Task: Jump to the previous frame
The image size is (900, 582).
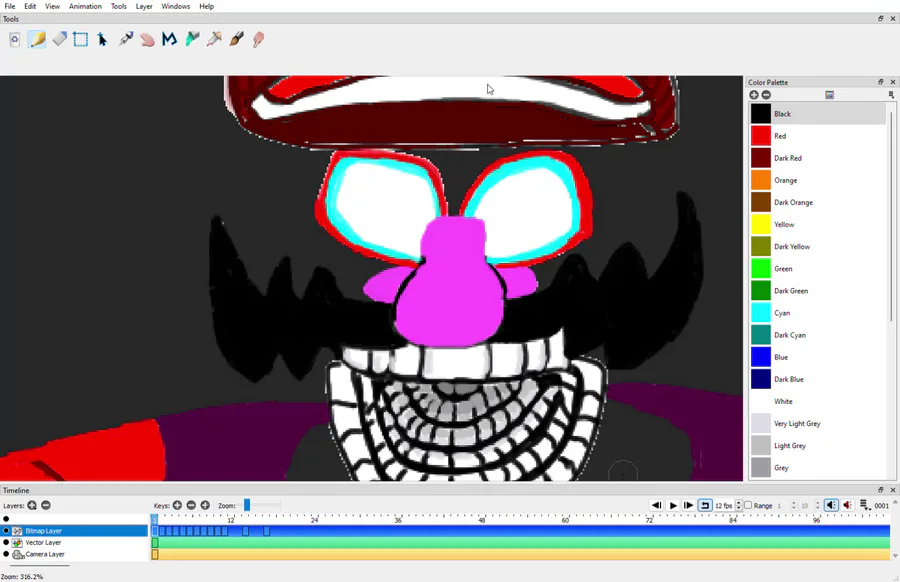Action: [x=657, y=506]
